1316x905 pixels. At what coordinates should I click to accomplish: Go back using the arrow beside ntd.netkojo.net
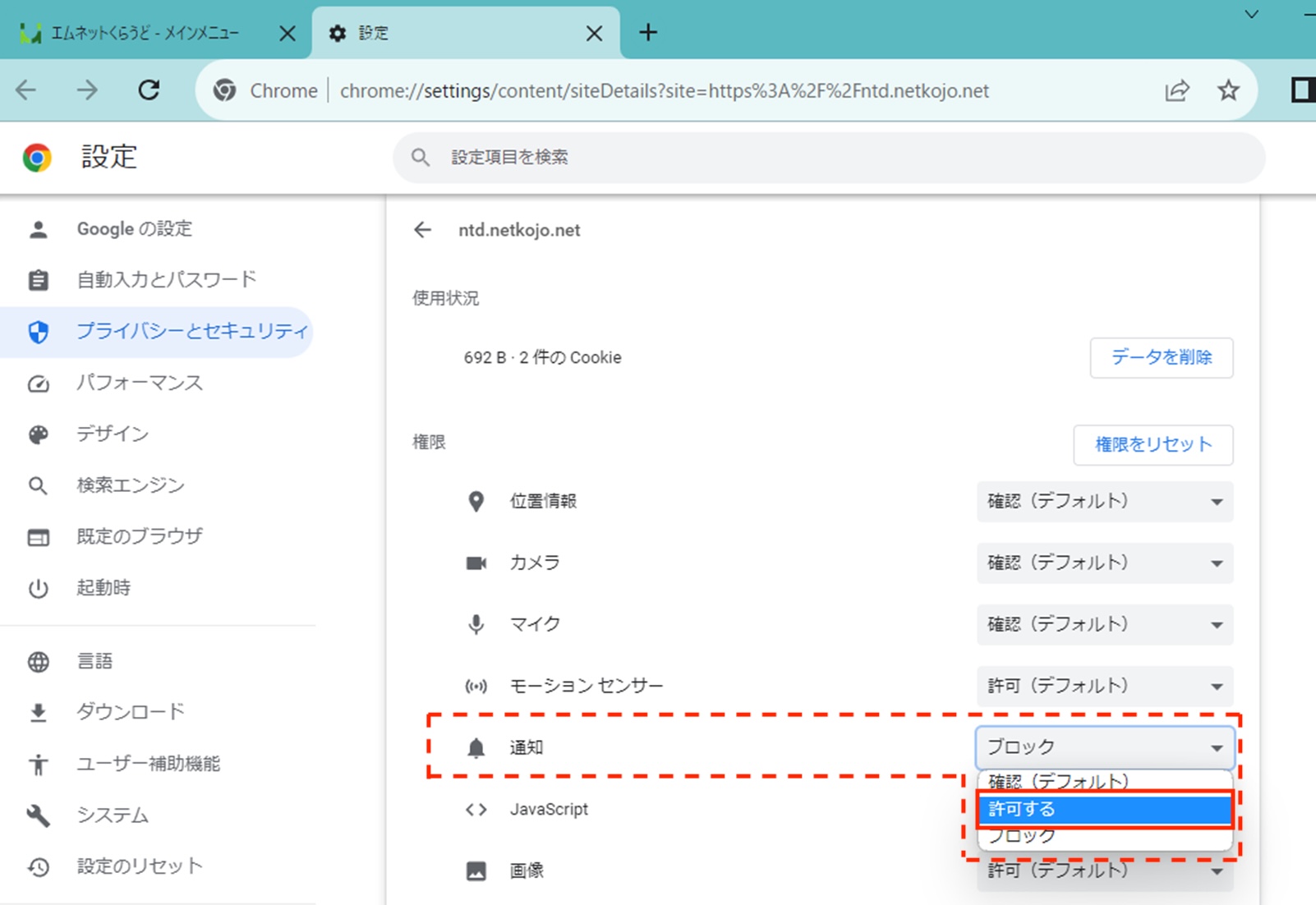click(423, 230)
